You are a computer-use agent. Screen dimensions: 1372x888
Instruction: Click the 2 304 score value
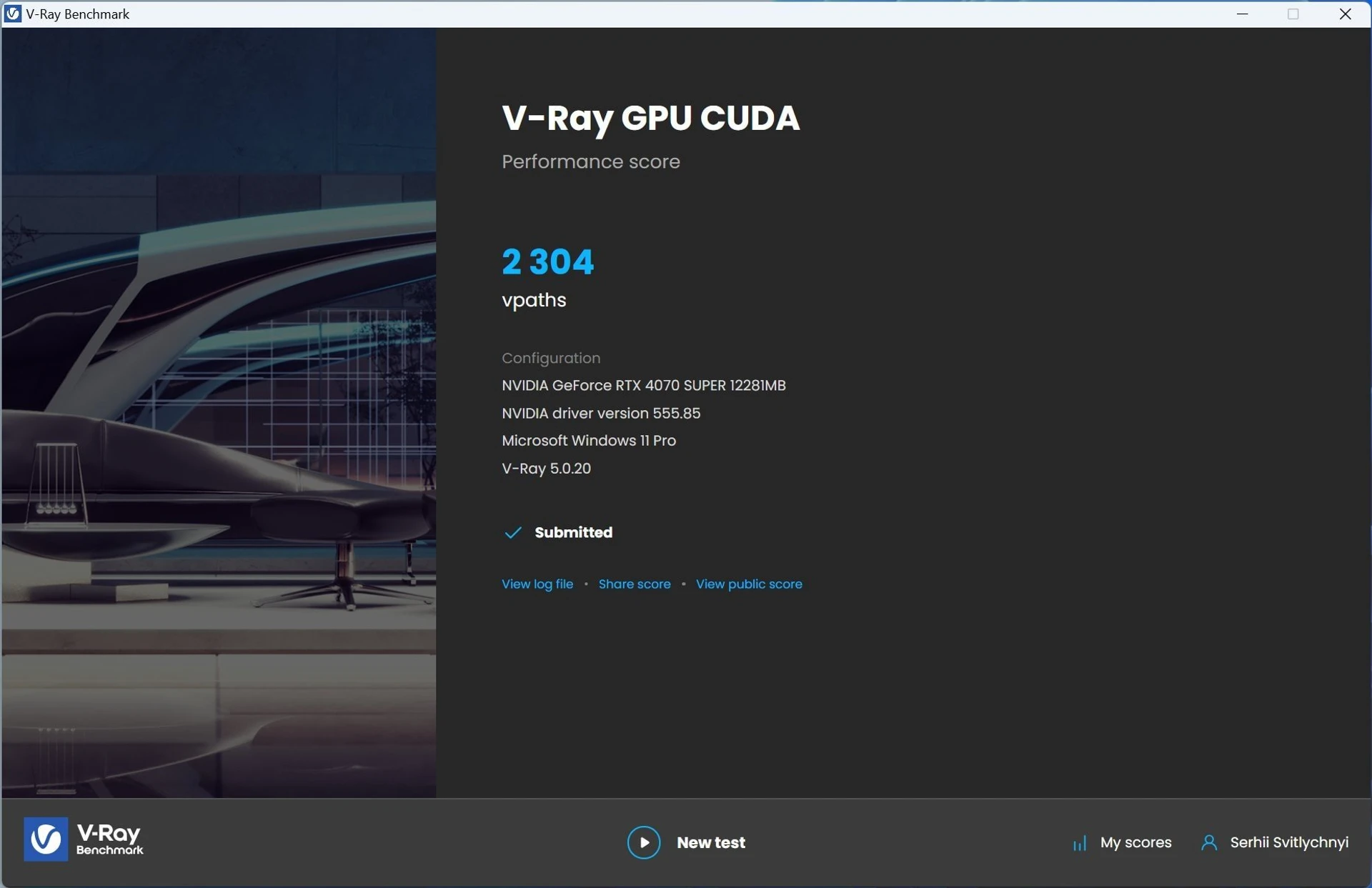(547, 261)
